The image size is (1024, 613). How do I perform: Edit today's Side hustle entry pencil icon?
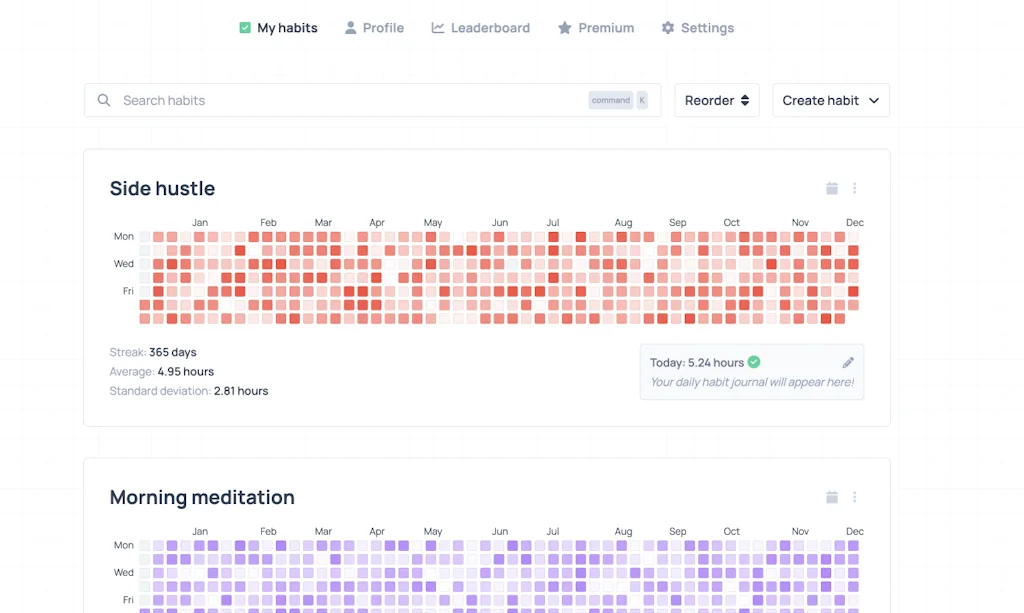[848, 362]
